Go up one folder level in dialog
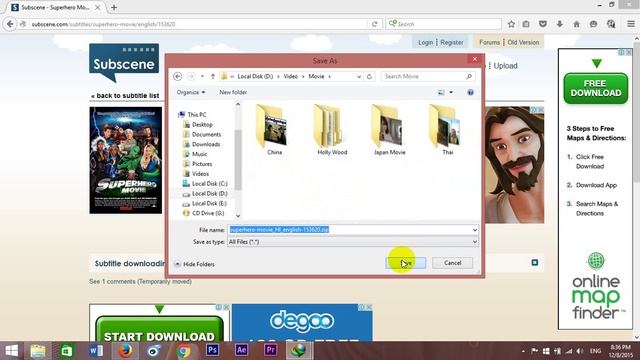This screenshot has height=360, width=640. (x=213, y=76)
